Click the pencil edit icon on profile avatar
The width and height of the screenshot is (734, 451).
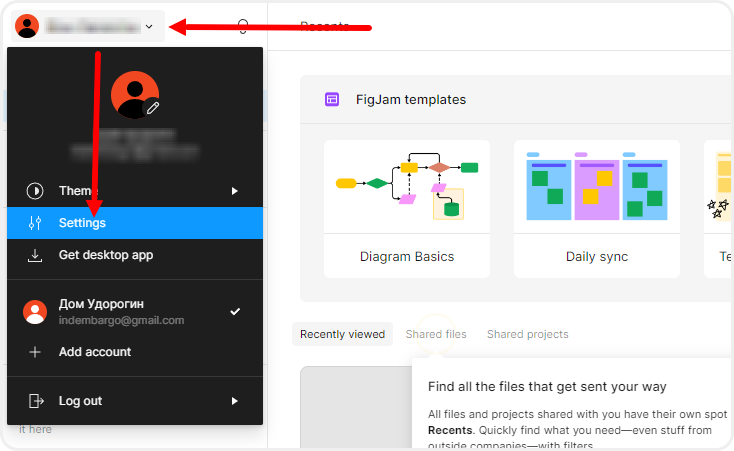point(153,107)
